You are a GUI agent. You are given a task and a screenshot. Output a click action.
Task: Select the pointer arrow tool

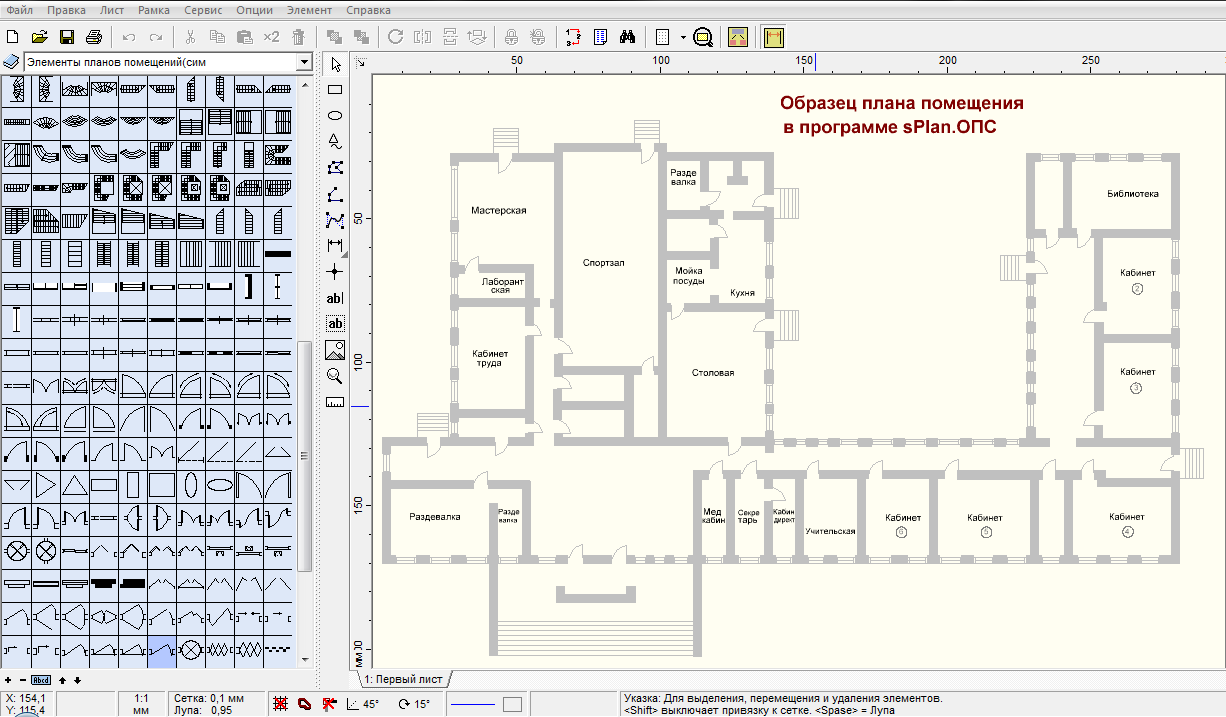coord(335,65)
